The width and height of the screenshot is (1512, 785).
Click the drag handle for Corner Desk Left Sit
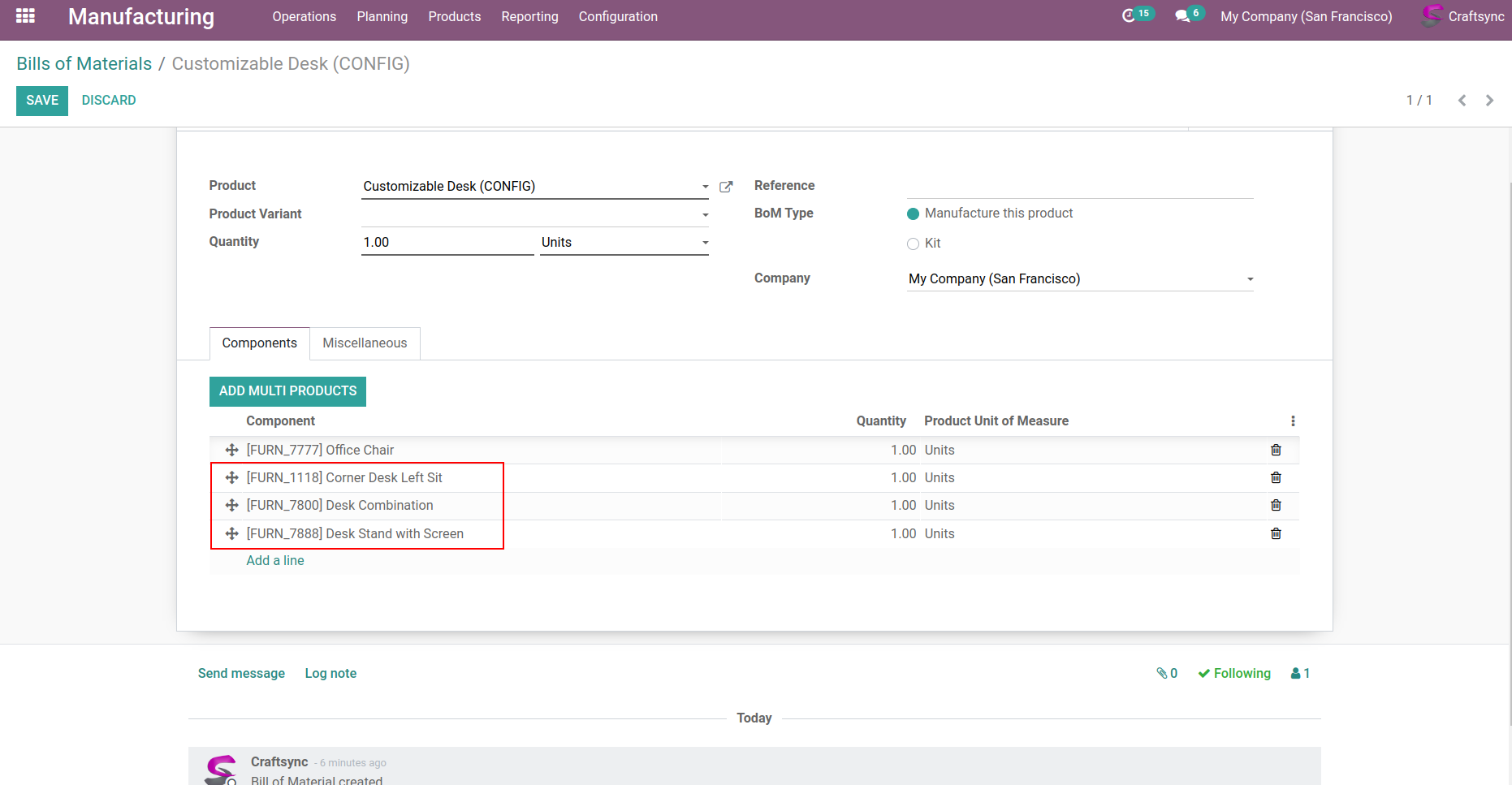click(231, 477)
